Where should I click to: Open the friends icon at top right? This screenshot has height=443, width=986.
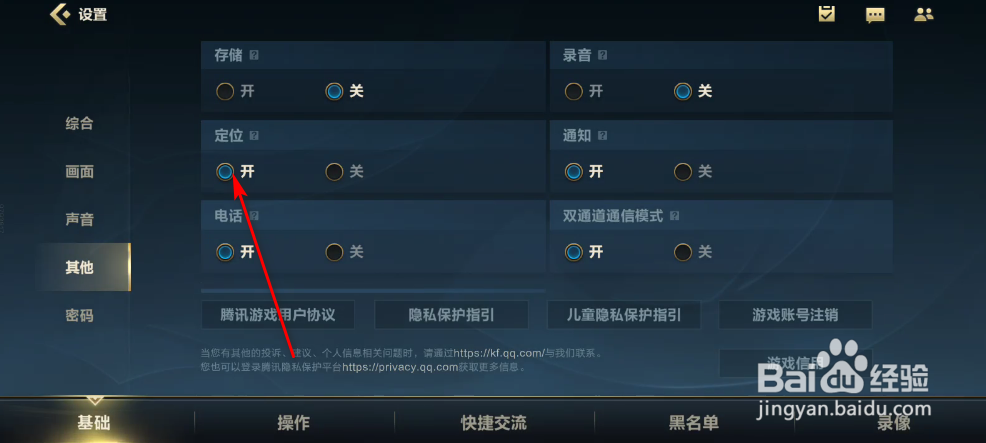point(924,14)
